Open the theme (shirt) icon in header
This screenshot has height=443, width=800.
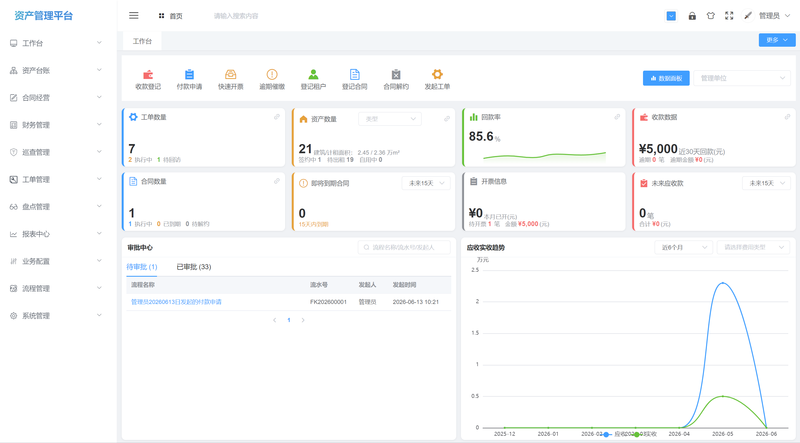tap(710, 16)
